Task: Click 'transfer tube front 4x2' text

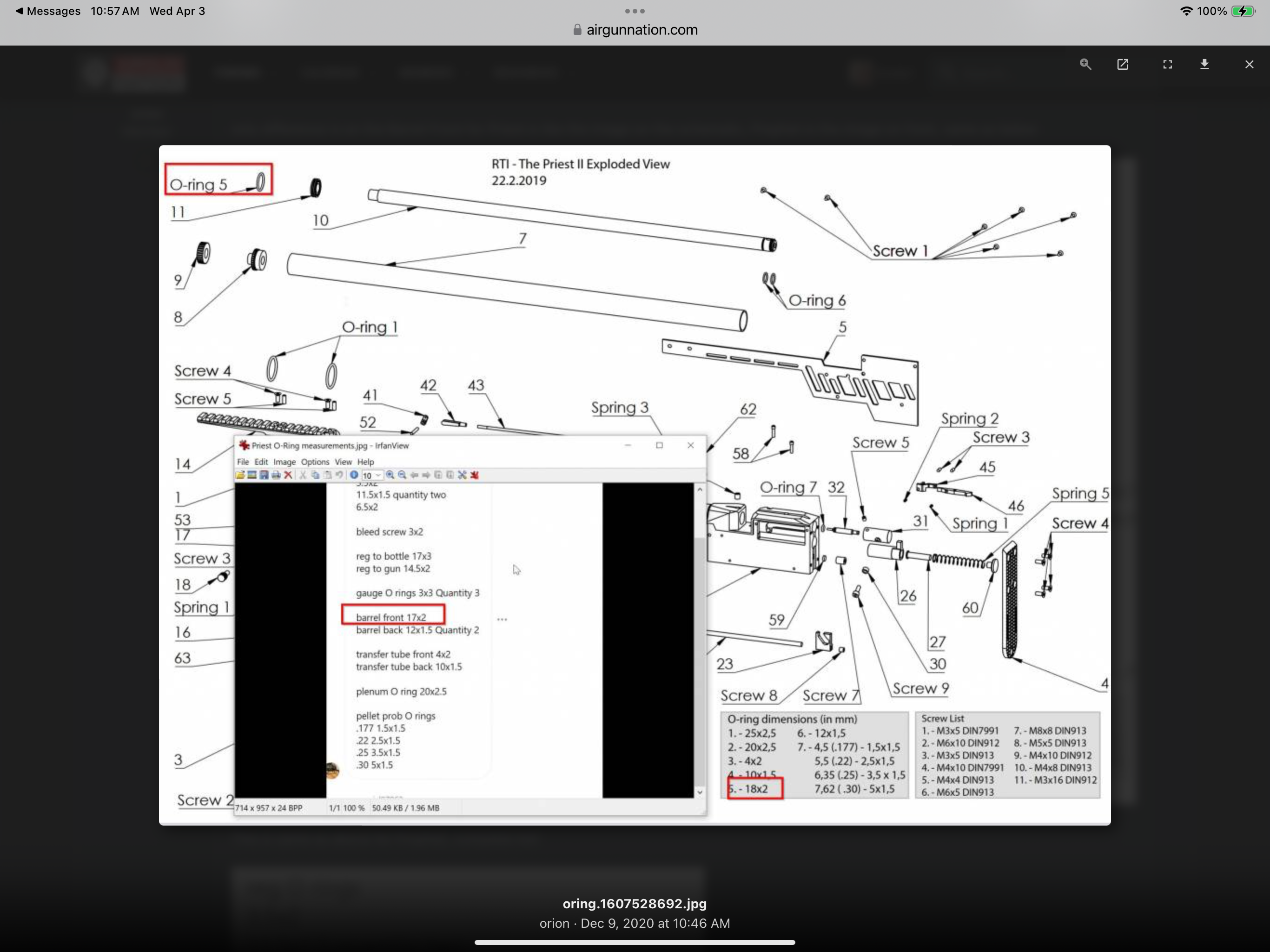Action: pyautogui.click(x=403, y=654)
